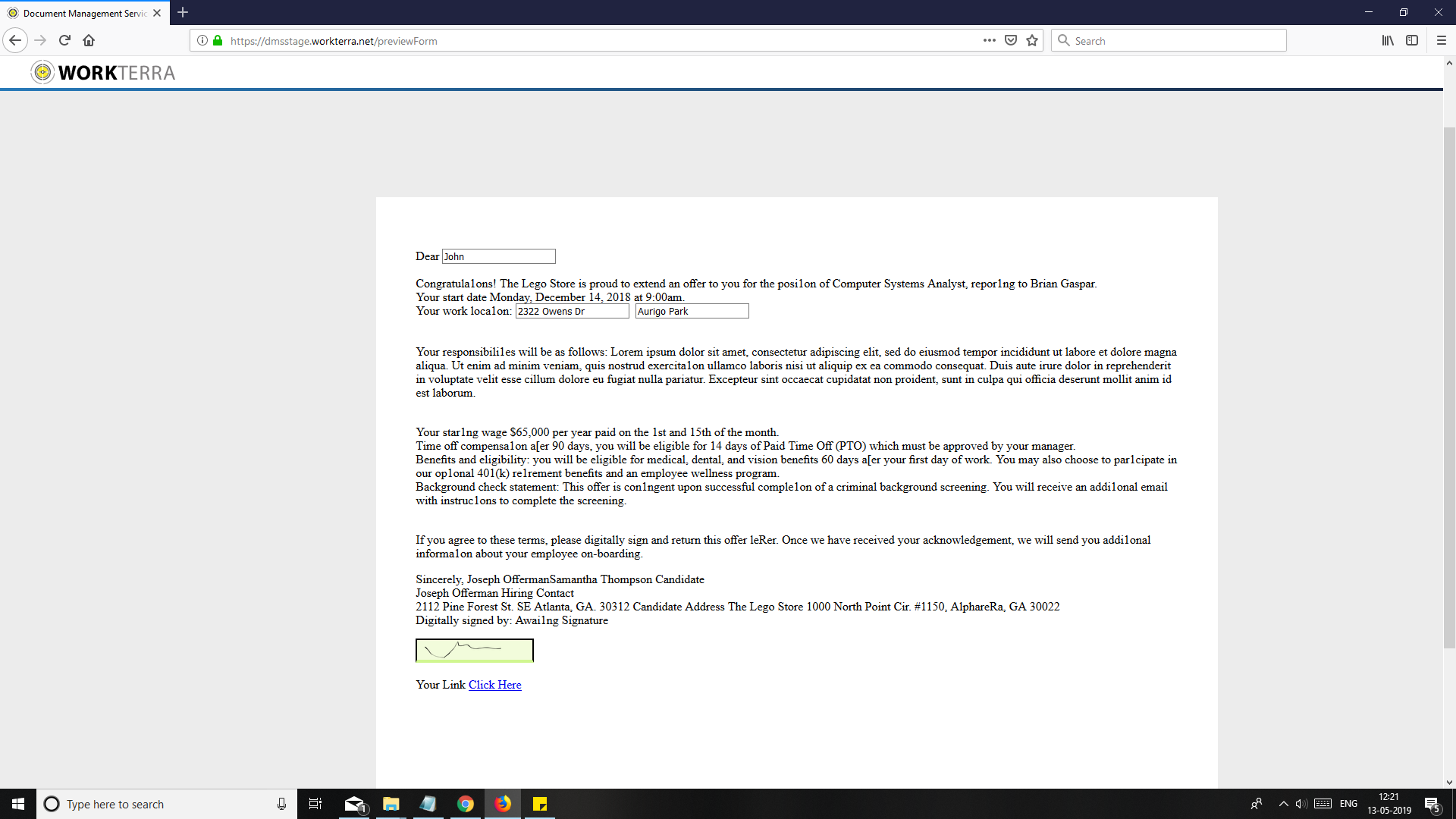Viewport: 1456px width, 819px height.
Task: Close the Document Management Service tab
Action: point(157,13)
